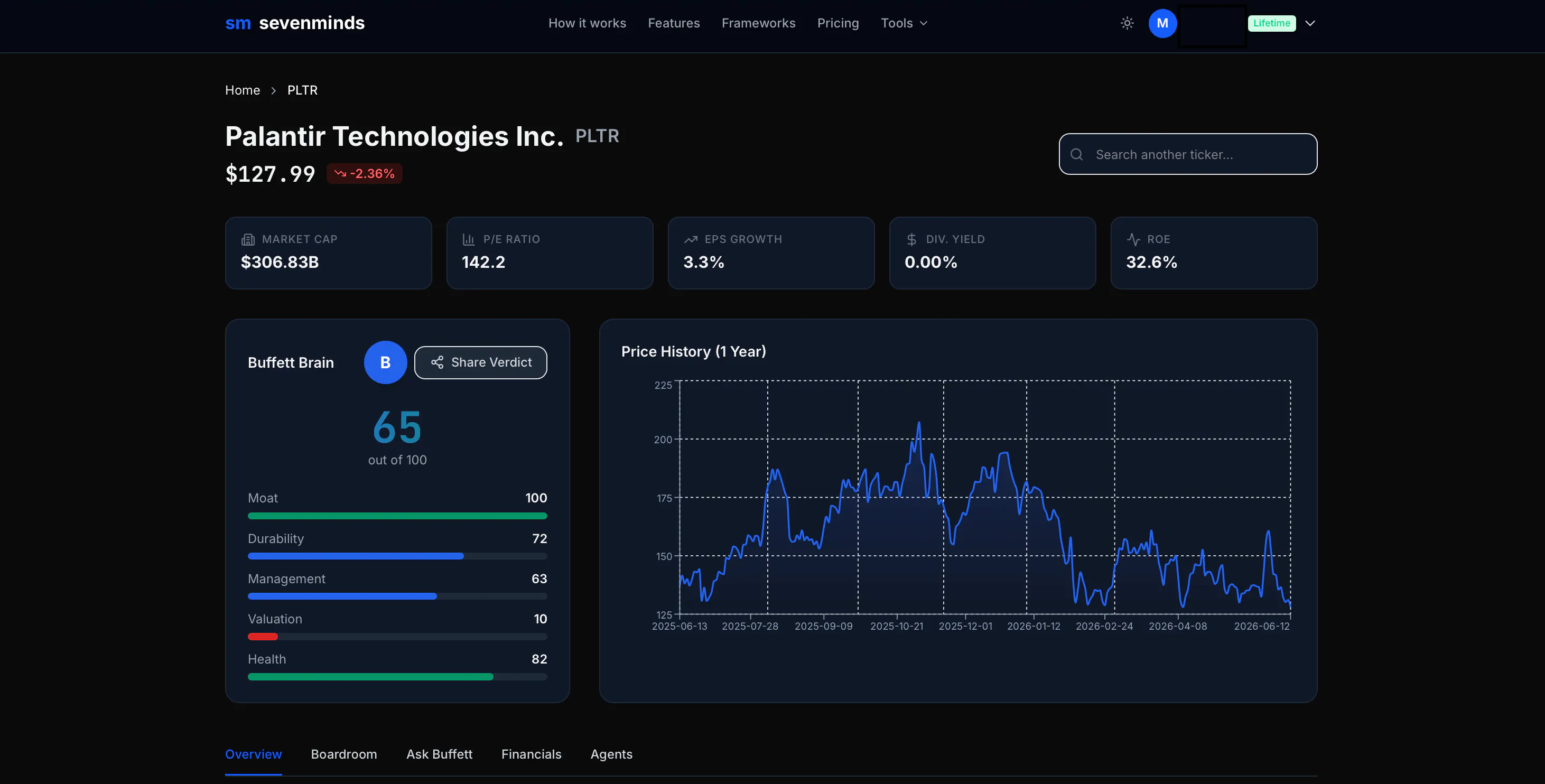Click the Div. Yield dollar icon
Image resolution: width=1545 pixels, height=784 pixels.
(911, 239)
